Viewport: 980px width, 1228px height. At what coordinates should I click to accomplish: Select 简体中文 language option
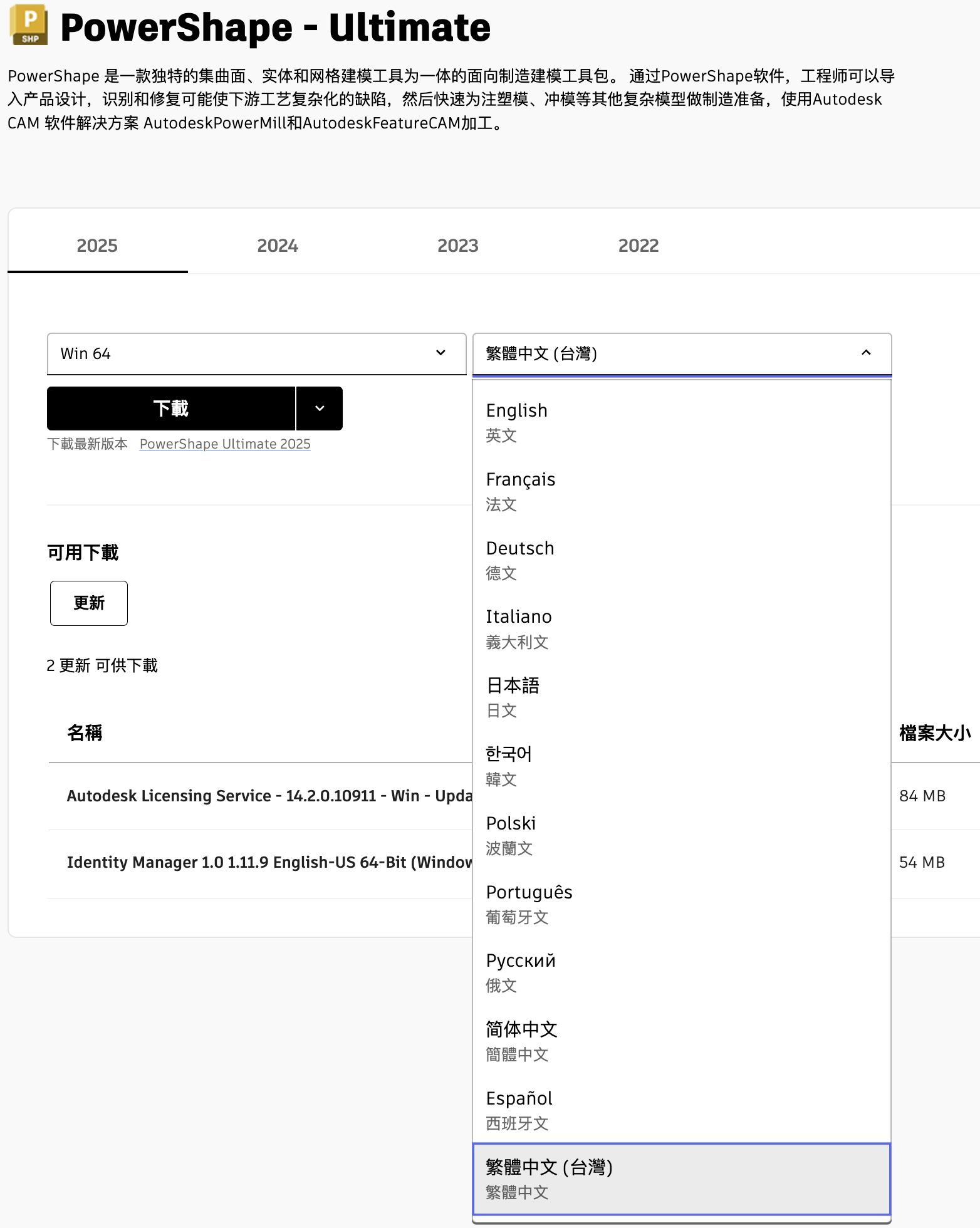click(681, 1041)
